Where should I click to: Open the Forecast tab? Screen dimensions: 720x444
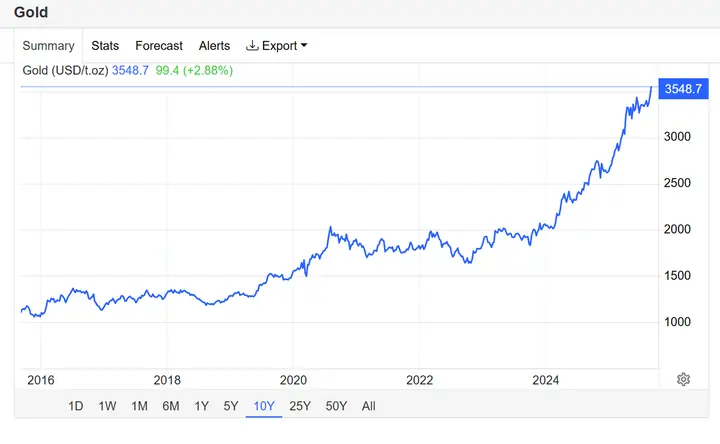[159, 46]
